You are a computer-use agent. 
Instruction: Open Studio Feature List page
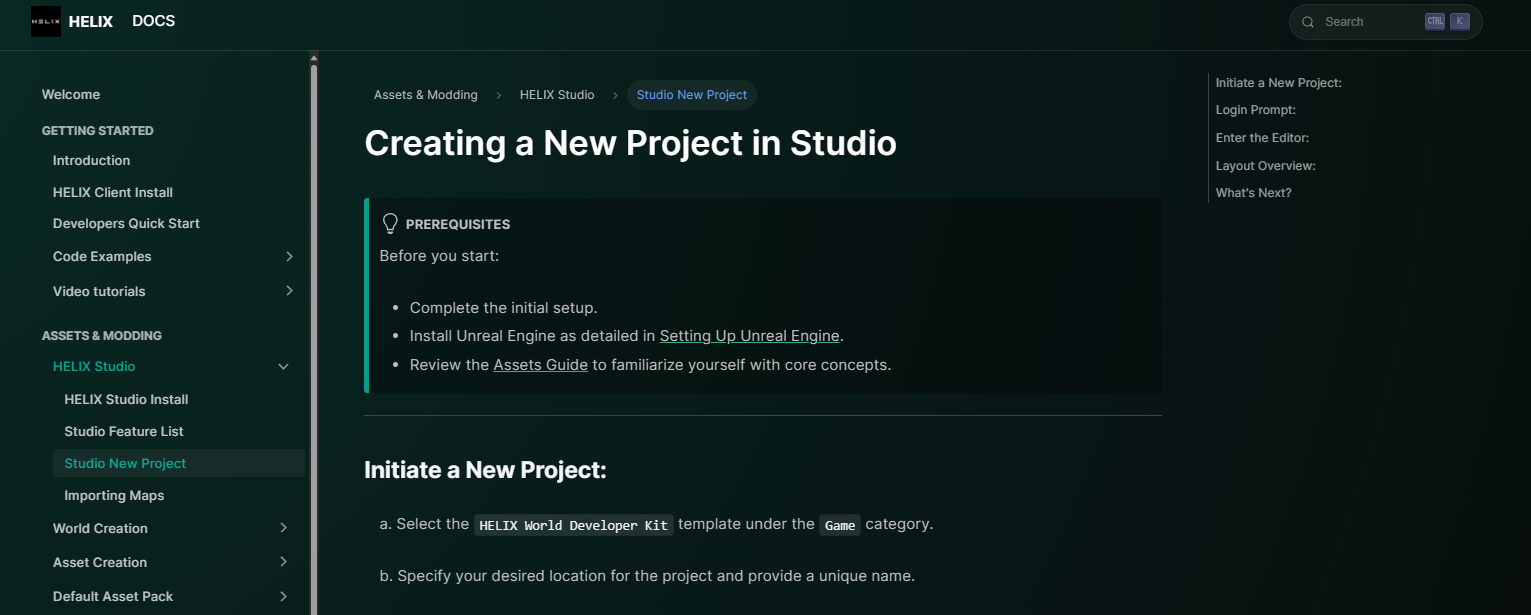[124, 431]
